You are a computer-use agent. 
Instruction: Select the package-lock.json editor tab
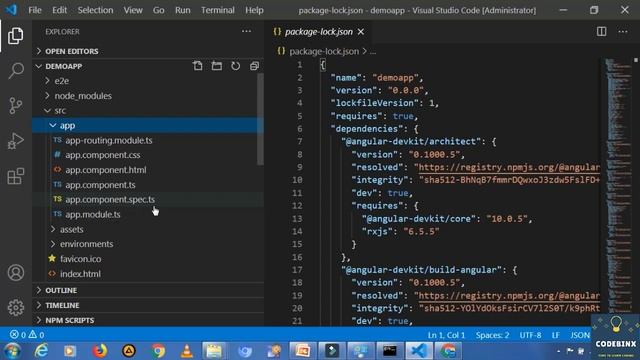click(318, 31)
